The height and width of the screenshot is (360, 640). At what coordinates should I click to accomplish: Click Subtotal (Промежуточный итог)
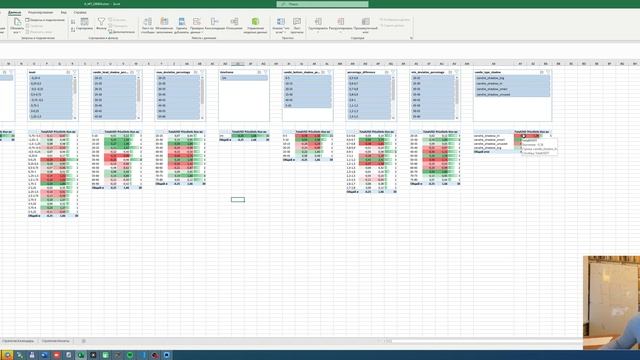(365, 26)
